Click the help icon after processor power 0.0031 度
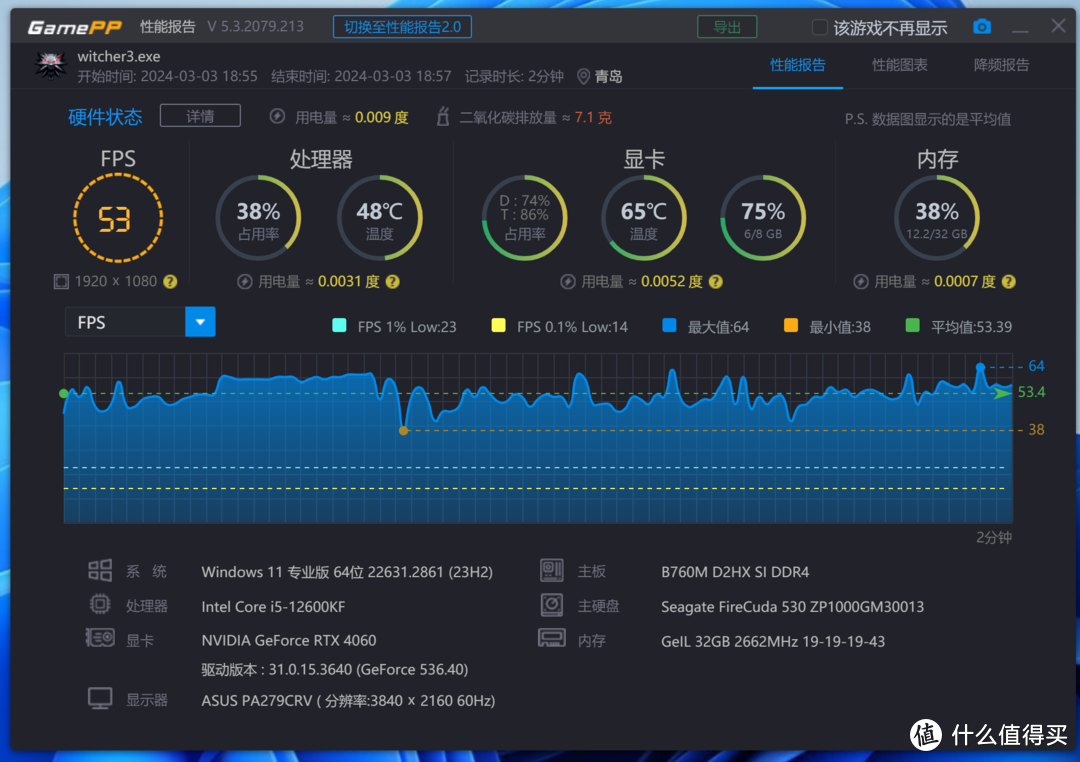This screenshot has width=1080, height=762. [x=393, y=282]
